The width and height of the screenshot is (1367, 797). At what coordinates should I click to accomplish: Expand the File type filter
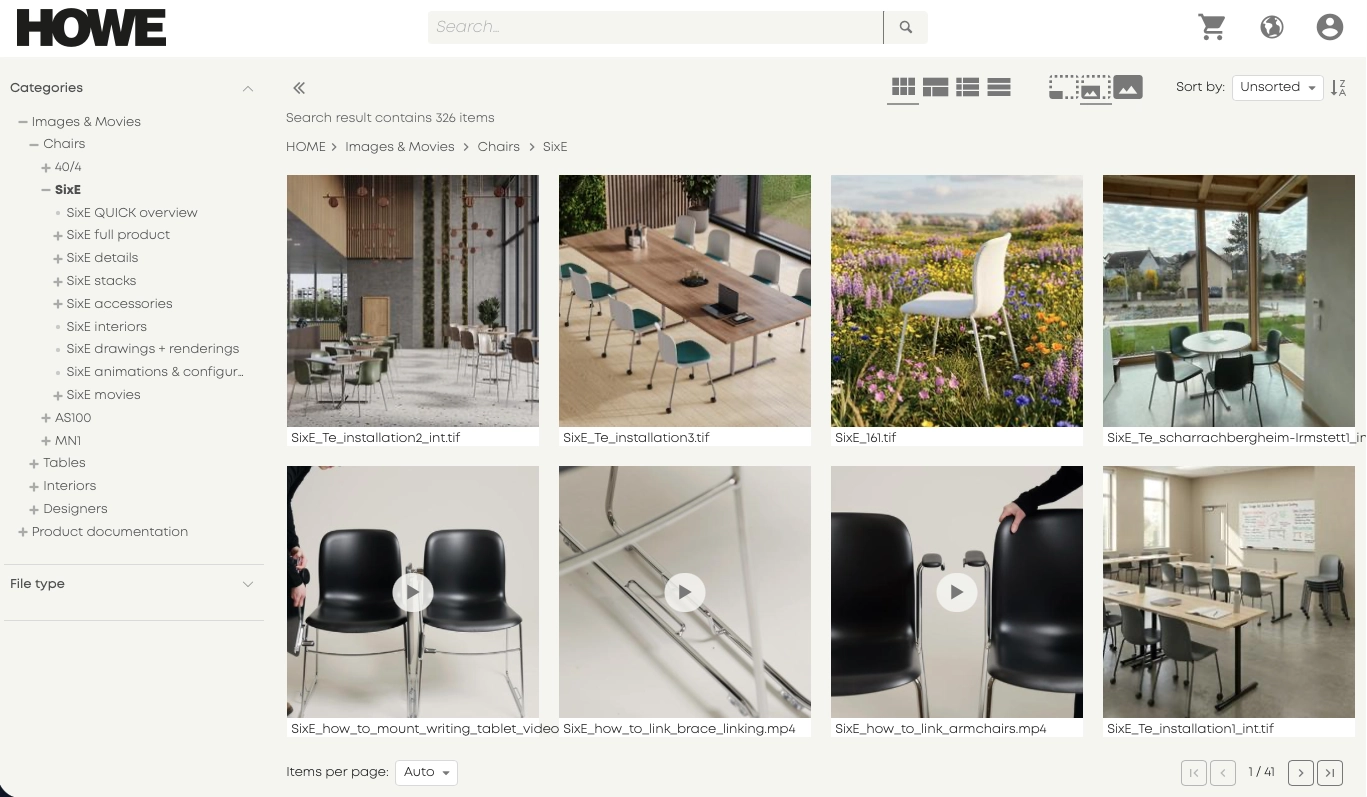[x=248, y=584]
